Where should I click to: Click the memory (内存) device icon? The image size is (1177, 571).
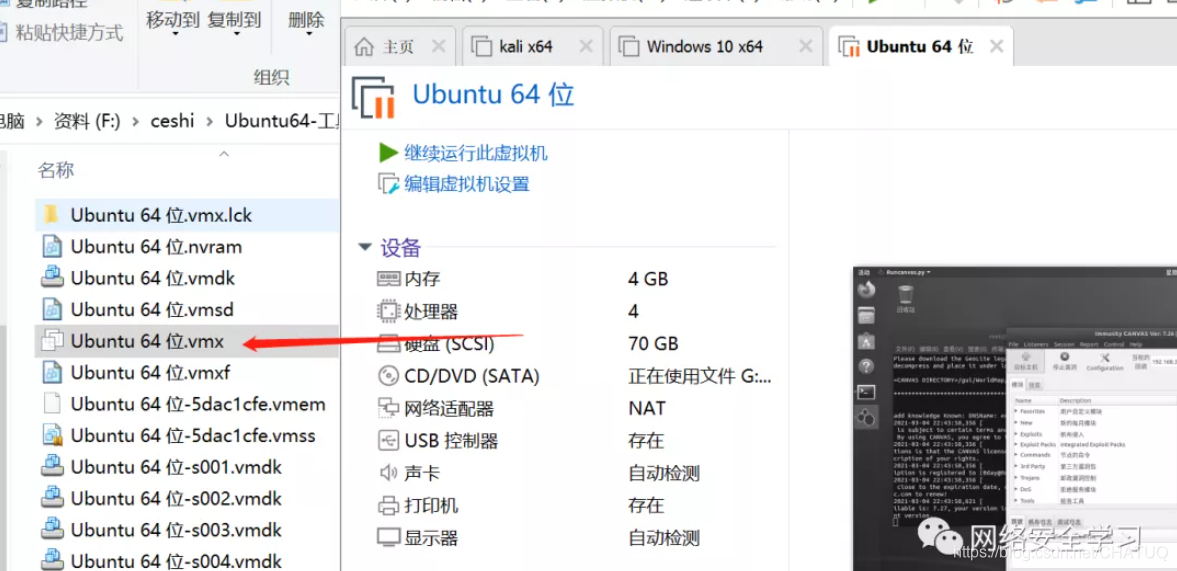coord(387,279)
